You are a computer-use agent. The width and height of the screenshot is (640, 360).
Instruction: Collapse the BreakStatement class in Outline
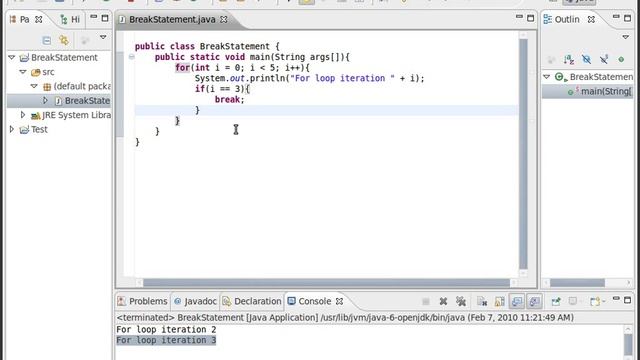[547, 77]
